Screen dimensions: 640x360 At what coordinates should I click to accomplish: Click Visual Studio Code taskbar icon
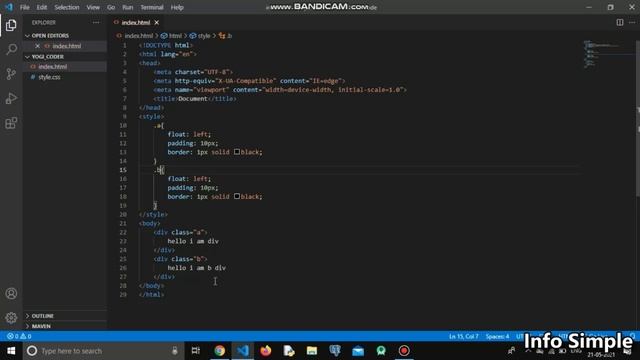click(243, 351)
